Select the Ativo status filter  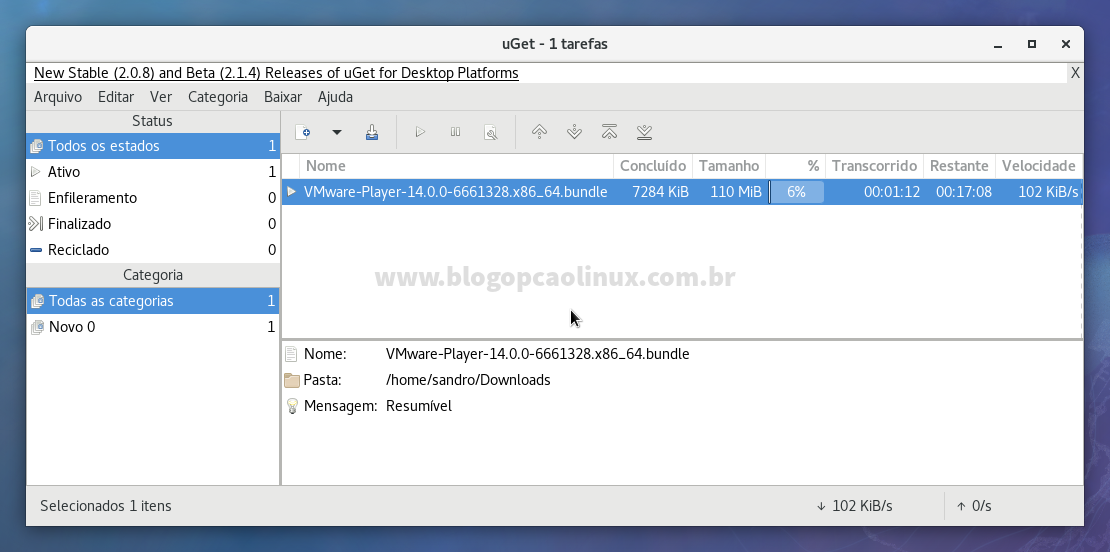[x=153, y=172]
